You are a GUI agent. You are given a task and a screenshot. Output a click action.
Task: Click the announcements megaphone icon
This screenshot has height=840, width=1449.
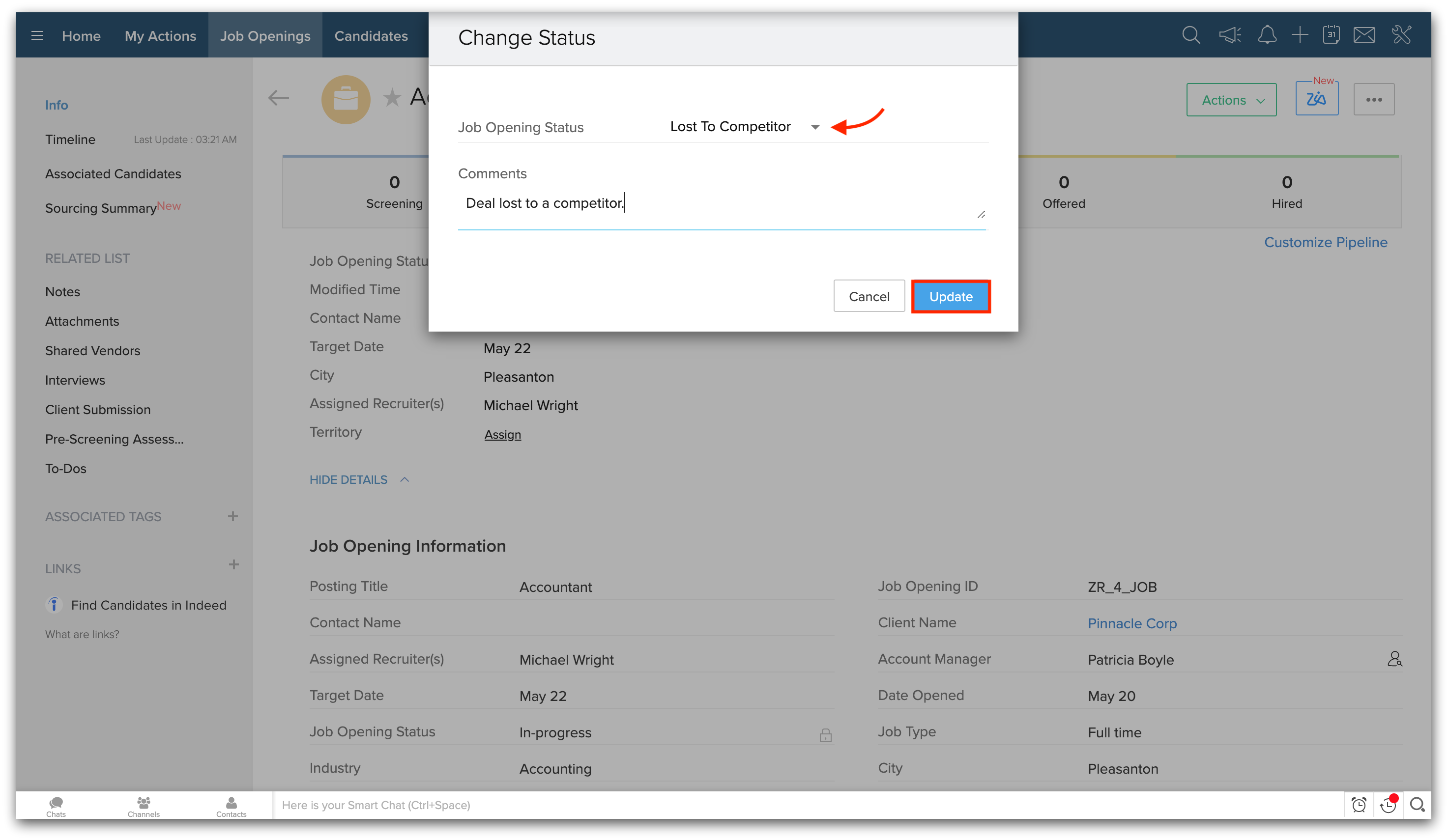(x=1229, y=35)
